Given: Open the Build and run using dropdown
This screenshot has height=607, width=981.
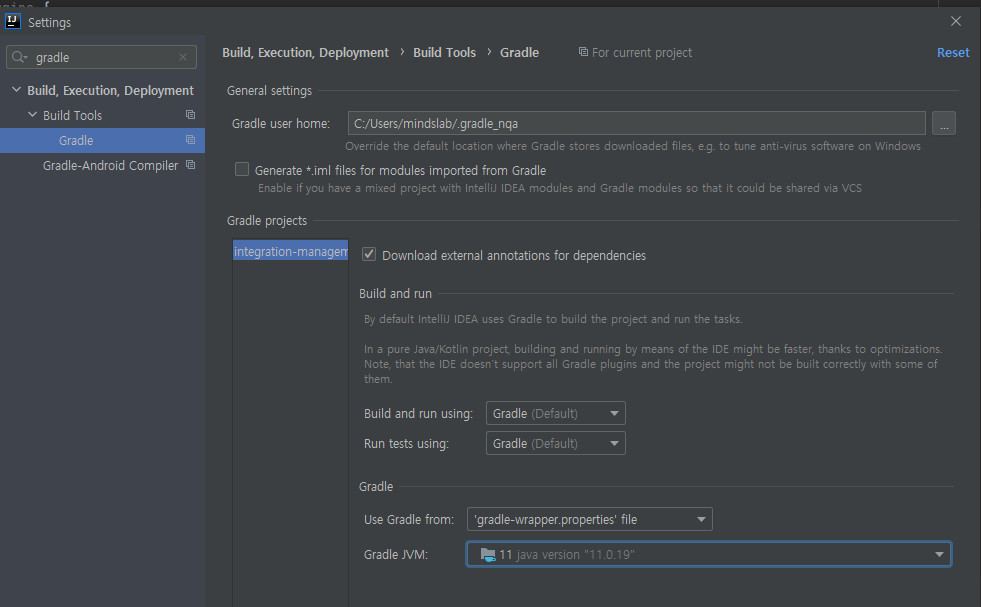Looking at the screenshot, I should click(556, 413).
